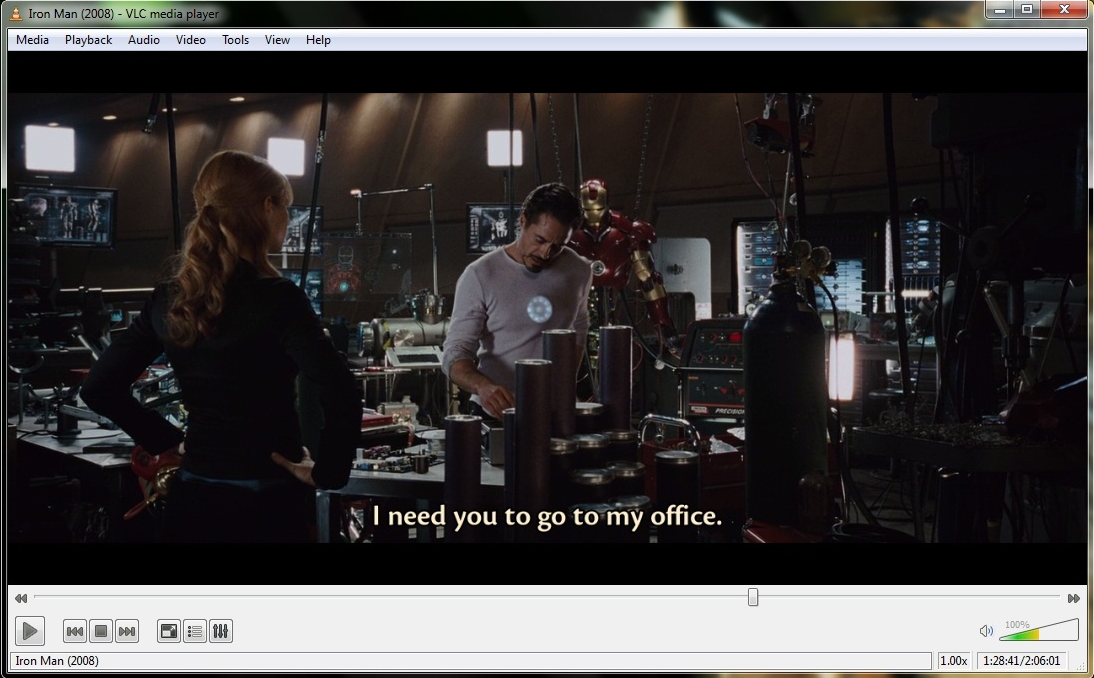
Task: Open the extended settings equalizer icon
Action: [220, 631]
